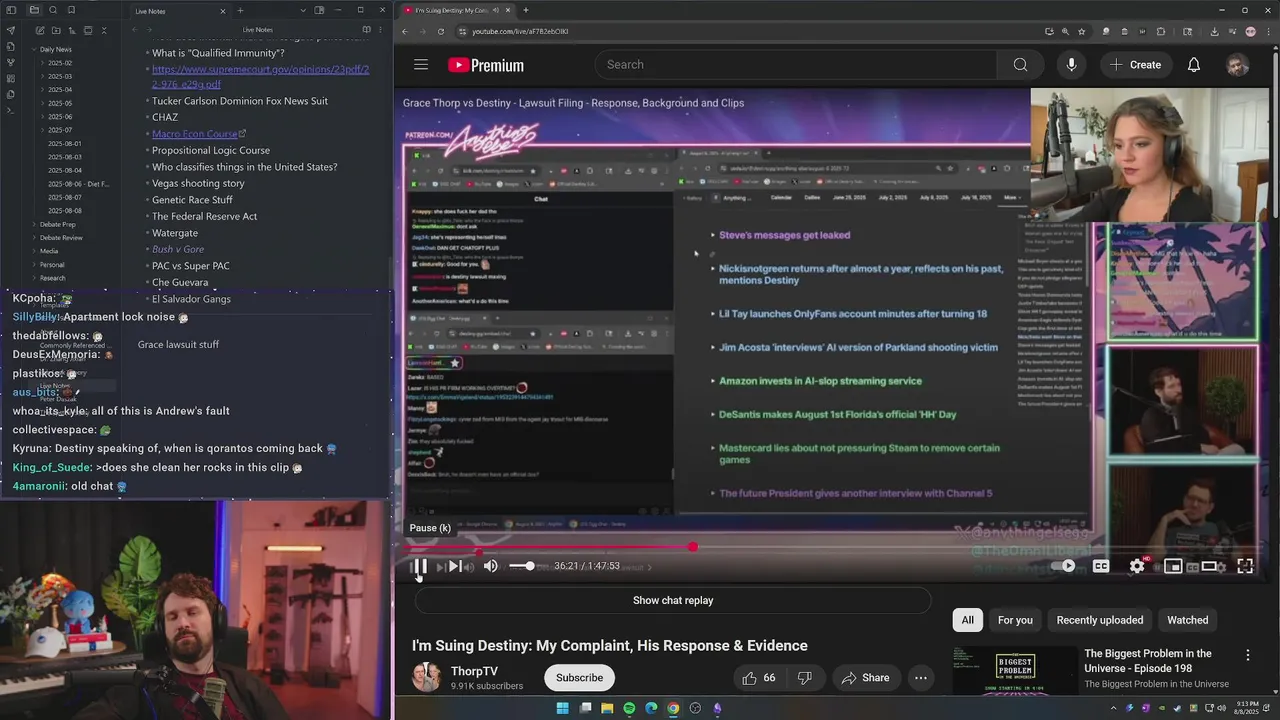This screenshot has width=1280, height=720.
Task: Subscribe to ThorpTV channel
Action: click(x=579, y=677)
